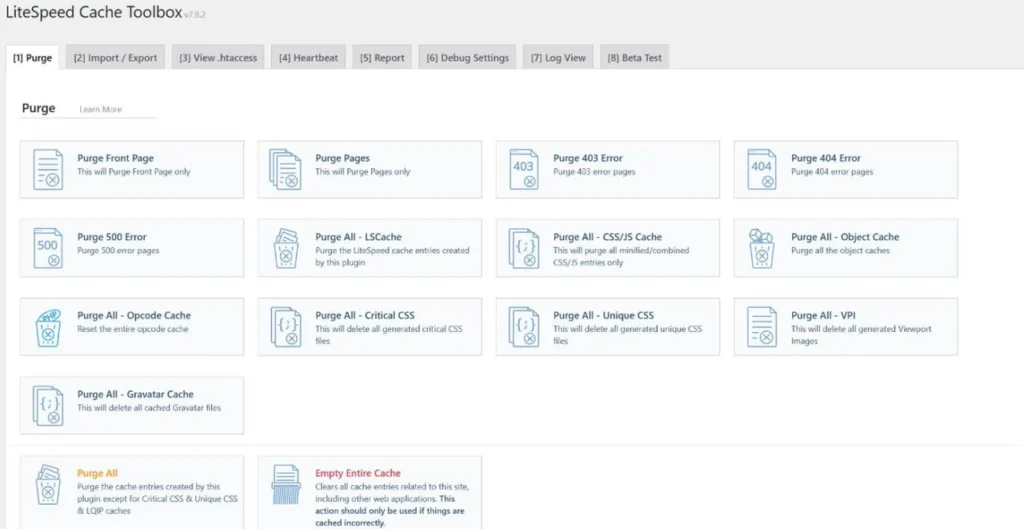Click the Purge All - LSCache title

[359, 237]
